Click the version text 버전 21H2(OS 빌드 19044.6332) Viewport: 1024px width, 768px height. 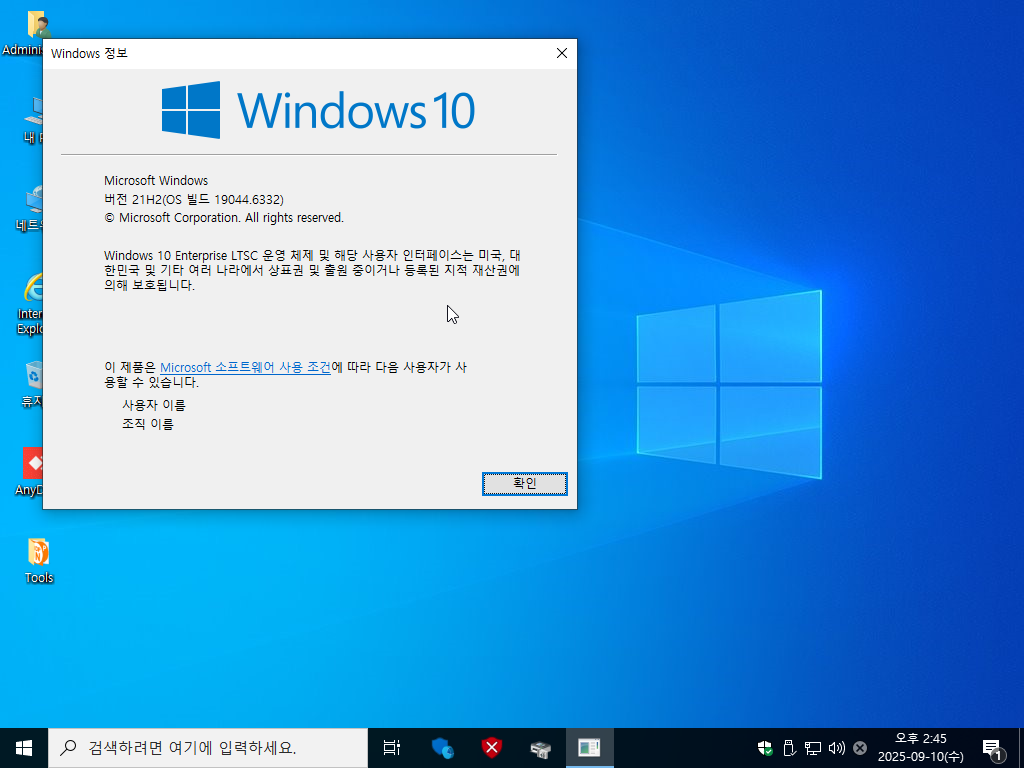(x=194, y=199)
